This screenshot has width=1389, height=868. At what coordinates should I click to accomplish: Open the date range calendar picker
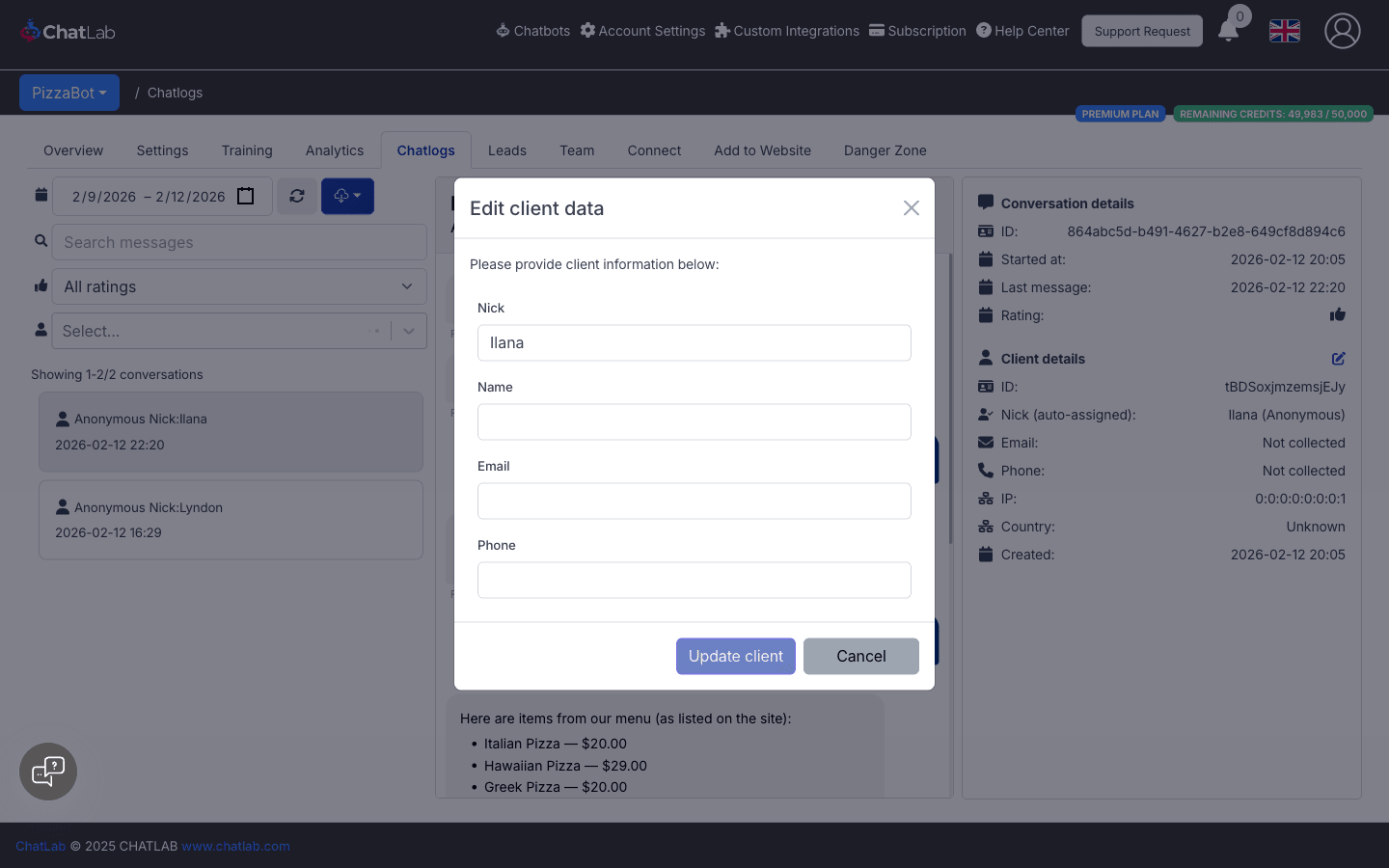[x=246, y=196]
